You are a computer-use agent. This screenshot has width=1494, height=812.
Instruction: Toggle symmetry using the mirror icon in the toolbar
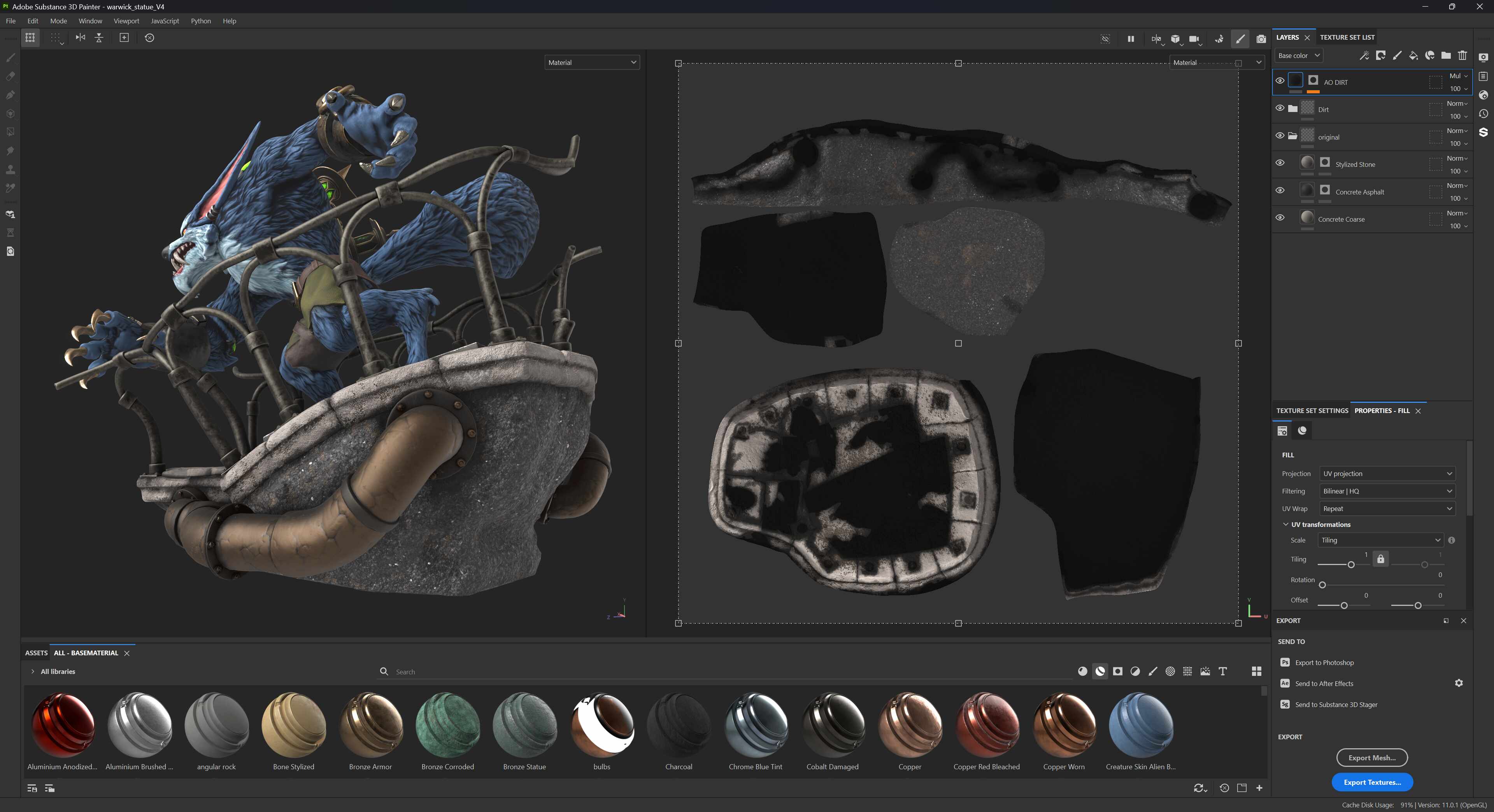tap(80, 38)
